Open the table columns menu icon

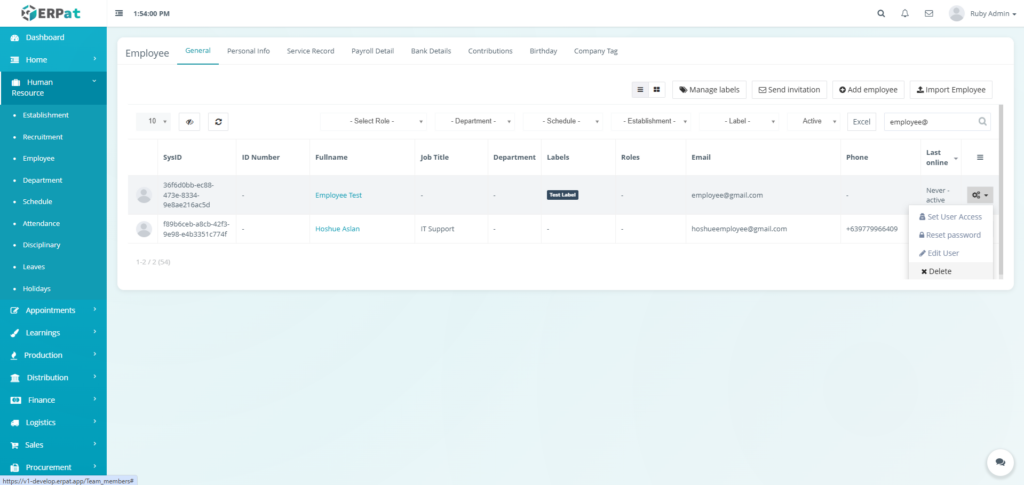click(980, 157)
